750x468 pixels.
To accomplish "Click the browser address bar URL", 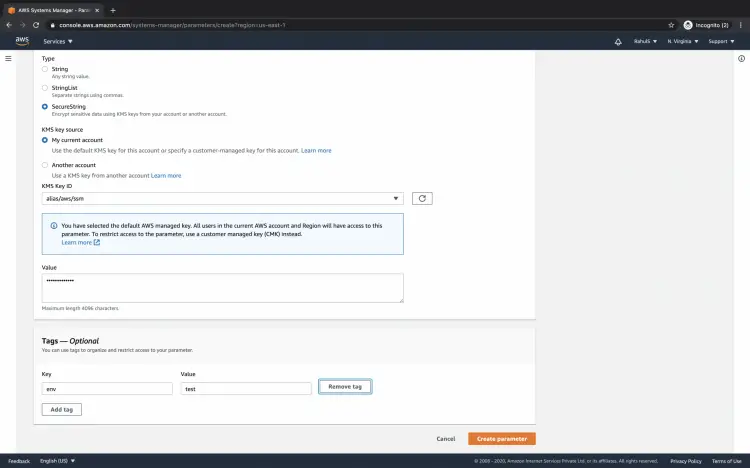I will [172, 25].
